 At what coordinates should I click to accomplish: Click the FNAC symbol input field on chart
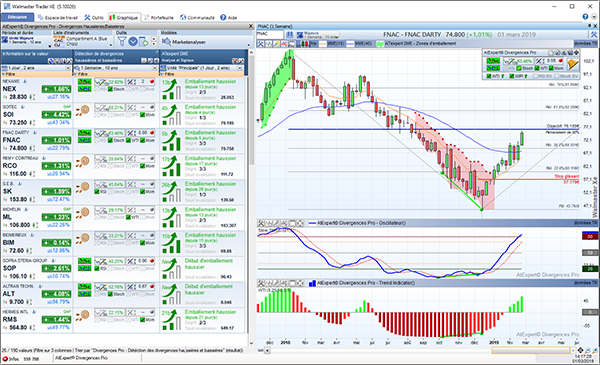[x=270, y=34]
